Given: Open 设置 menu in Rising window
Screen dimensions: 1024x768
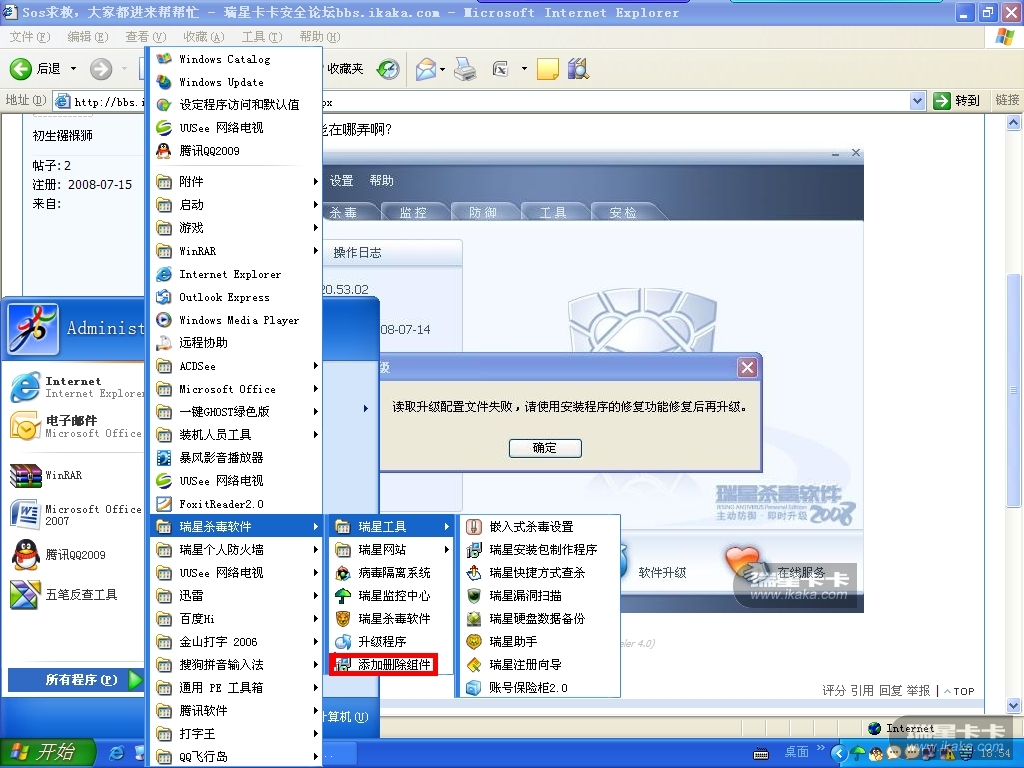Looking at the screenshot, I should tap(342, 181).
